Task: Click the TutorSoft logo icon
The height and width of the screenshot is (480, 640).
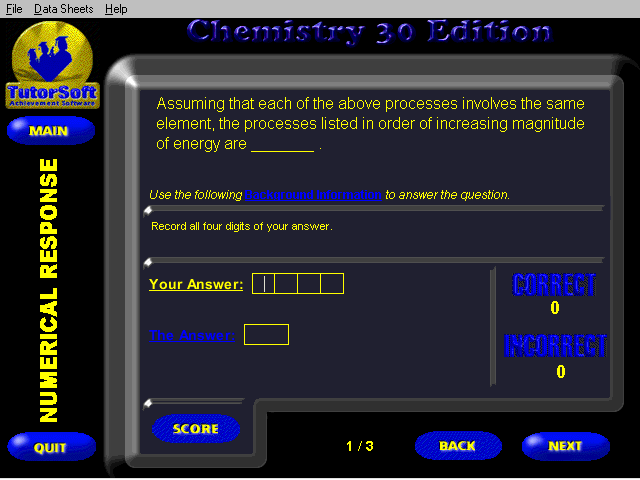Action: (x=52, y=65)
